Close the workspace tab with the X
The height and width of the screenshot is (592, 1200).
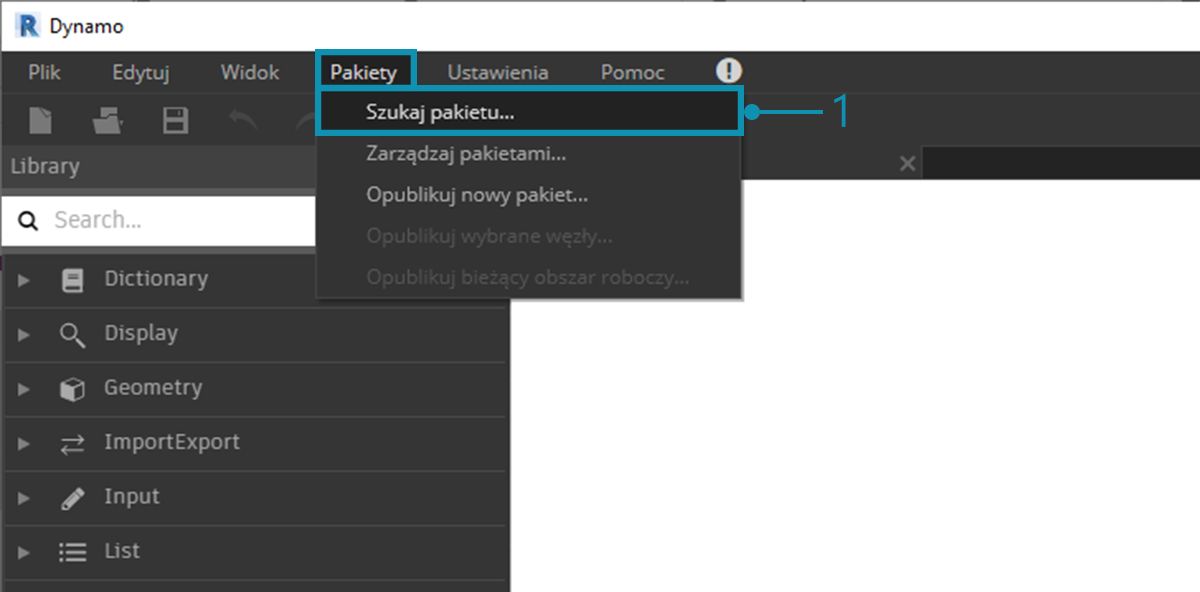click(907, 163)
